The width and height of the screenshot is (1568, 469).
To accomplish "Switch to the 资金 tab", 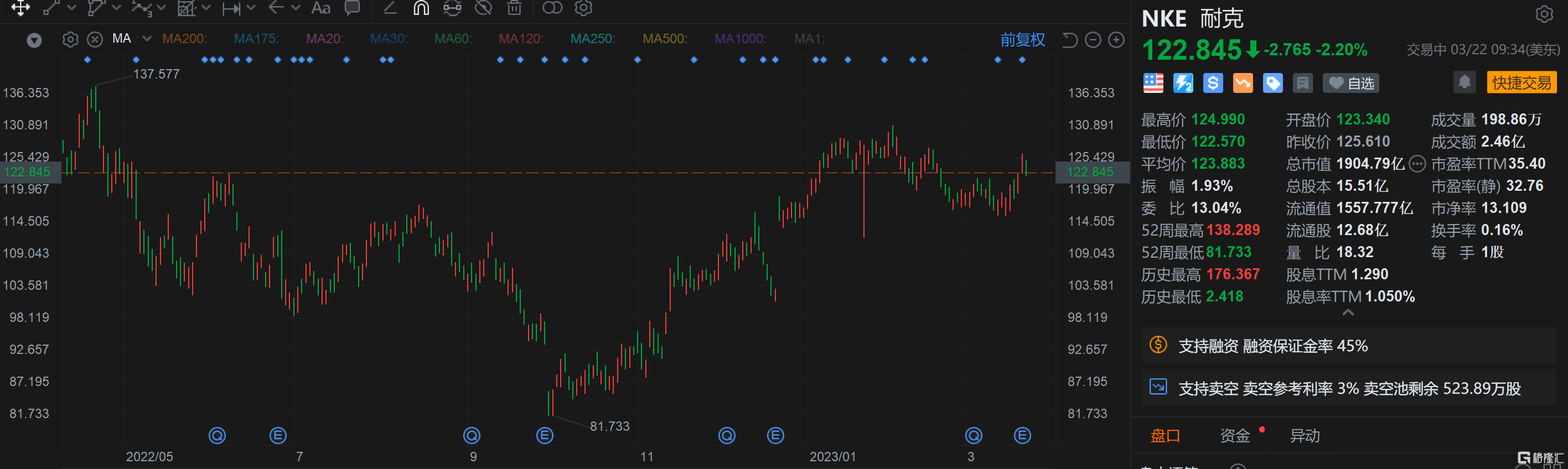I will click(x=1234, y=436).
